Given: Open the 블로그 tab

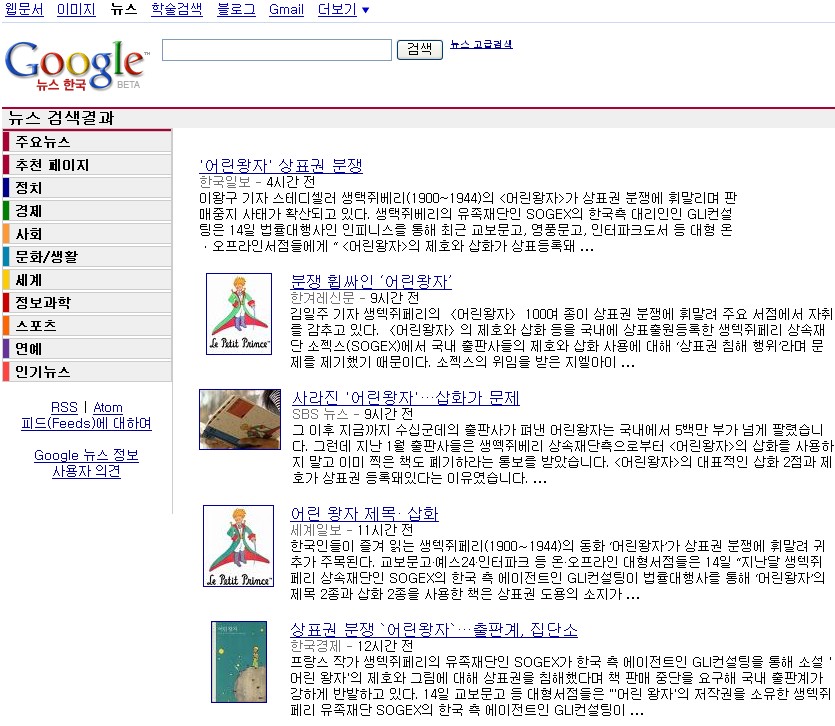Looking at the screenshot, I should pos(236,10).
